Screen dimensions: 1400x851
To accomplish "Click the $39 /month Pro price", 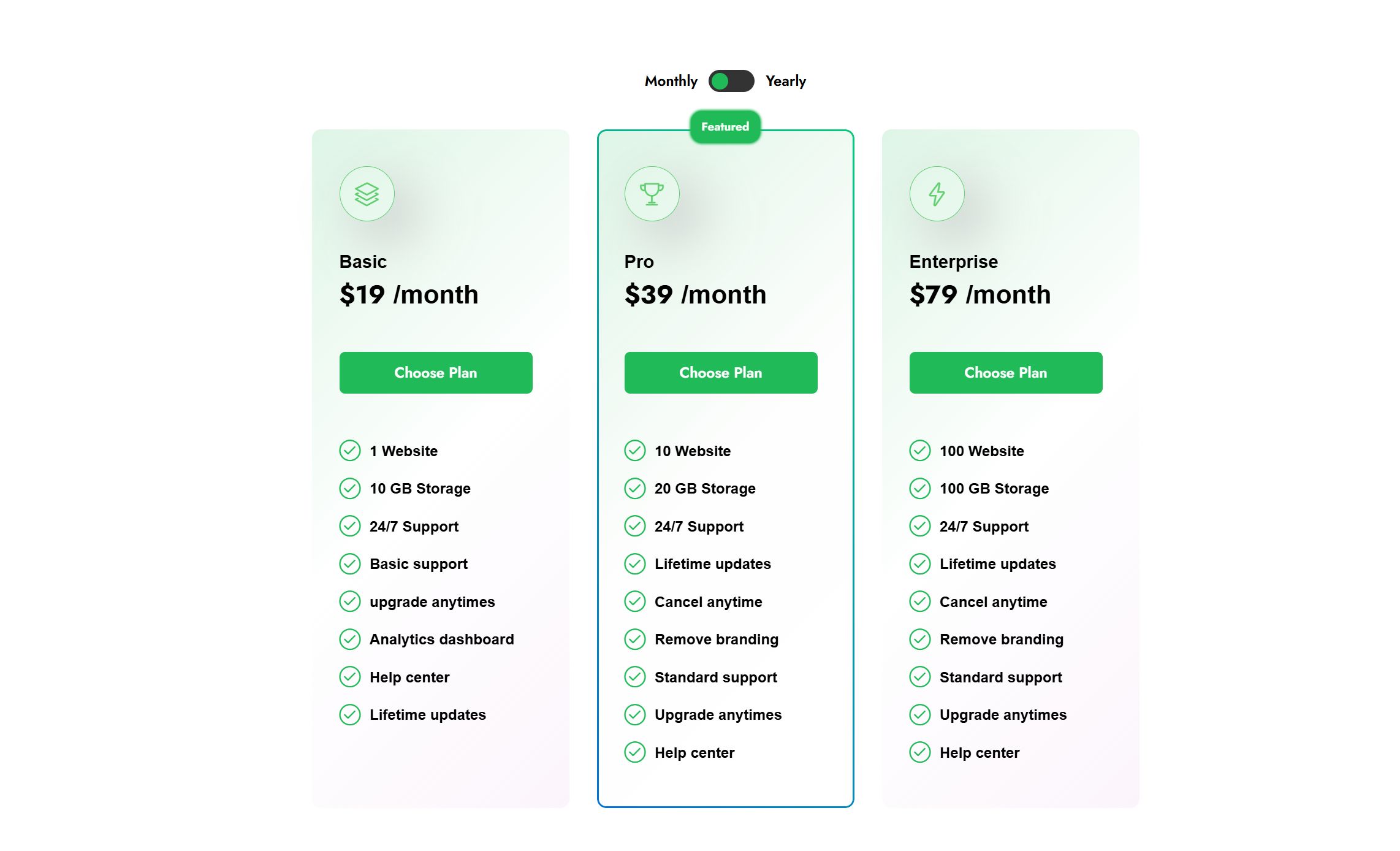I will pyautogui.click(x=695, y=295).
